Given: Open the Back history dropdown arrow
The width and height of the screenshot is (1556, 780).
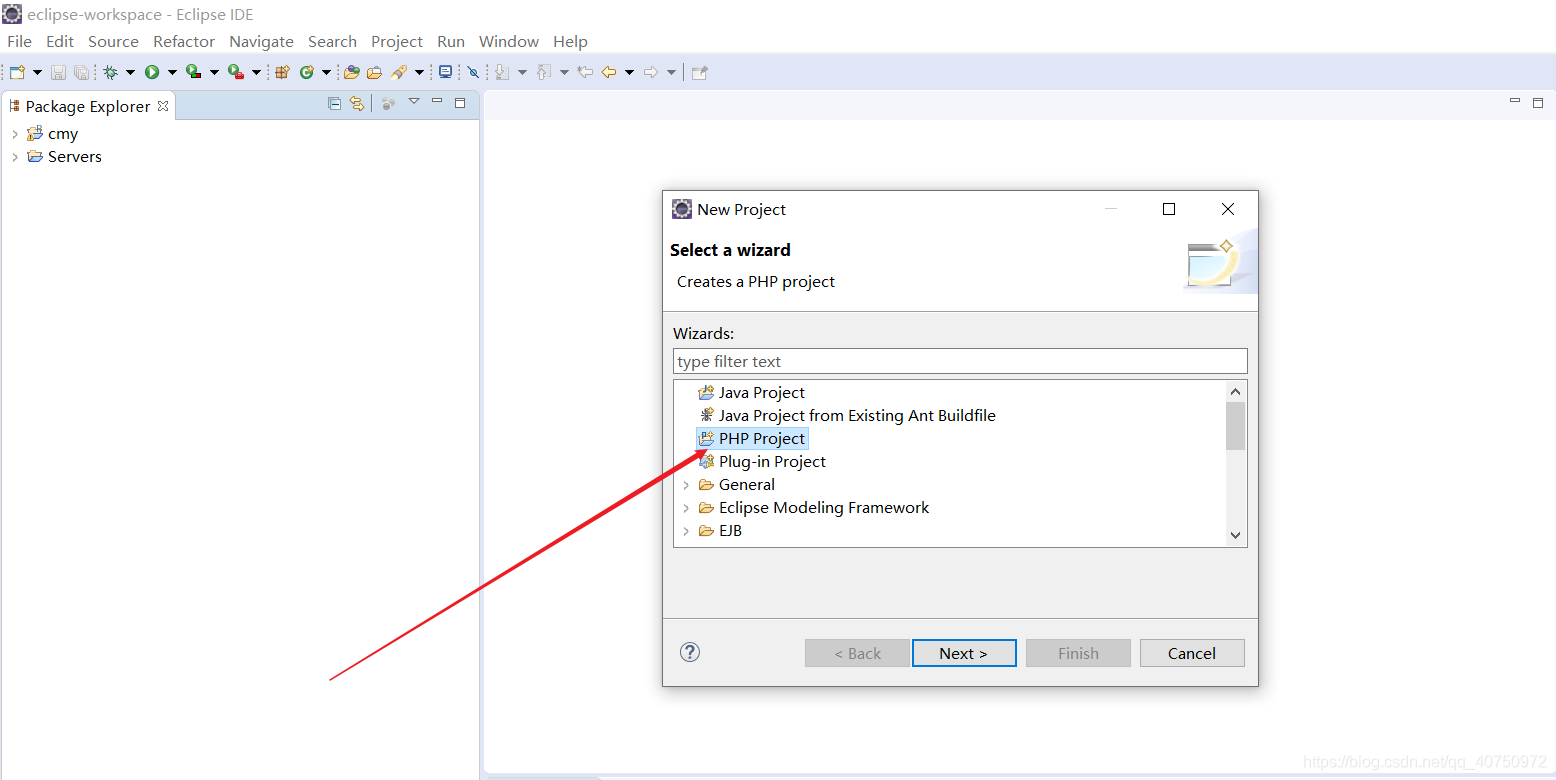Looking at the screenshot, I should (x=629, y=72).
